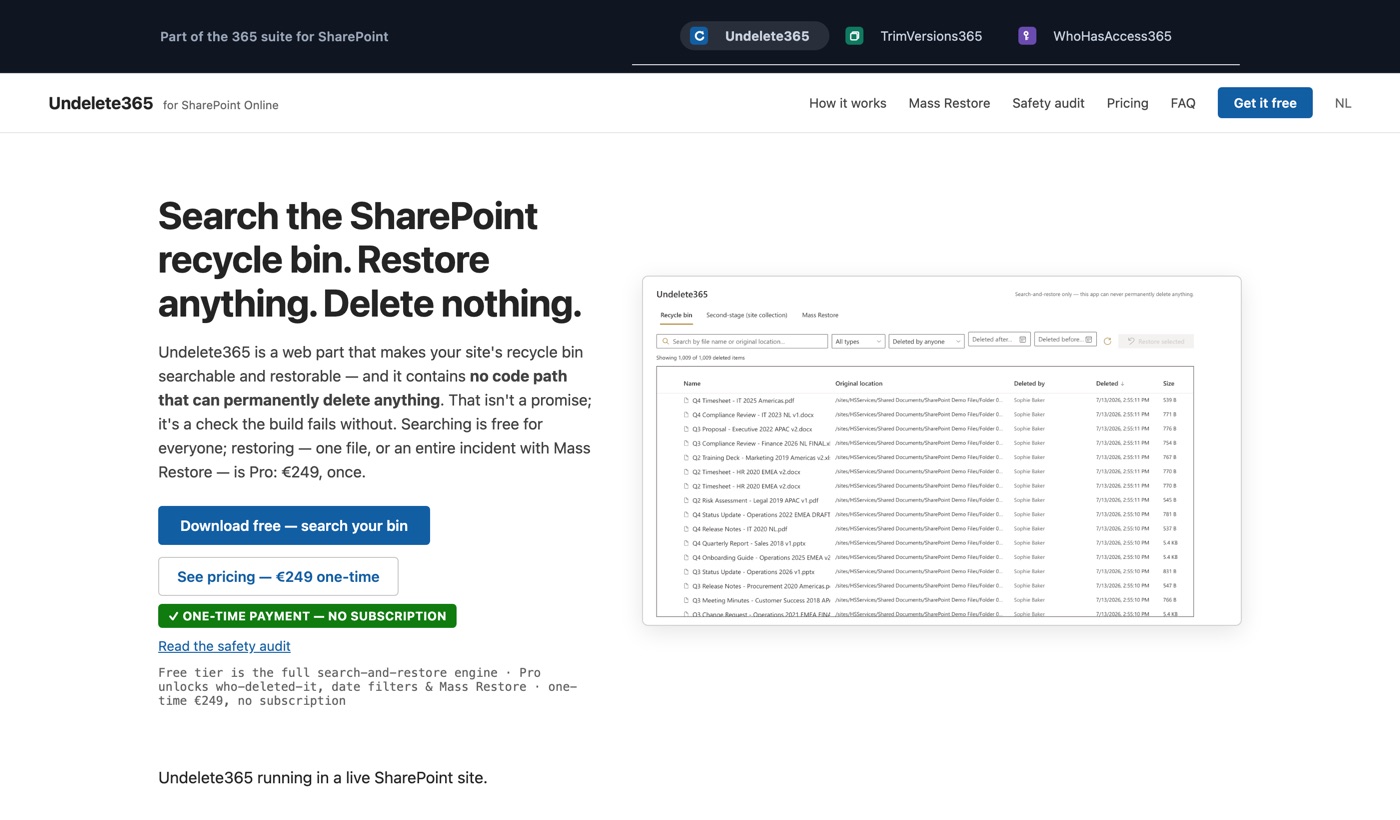Switch language to NL
This screenshot has width=1400, height=820.
click(1343, 103)
